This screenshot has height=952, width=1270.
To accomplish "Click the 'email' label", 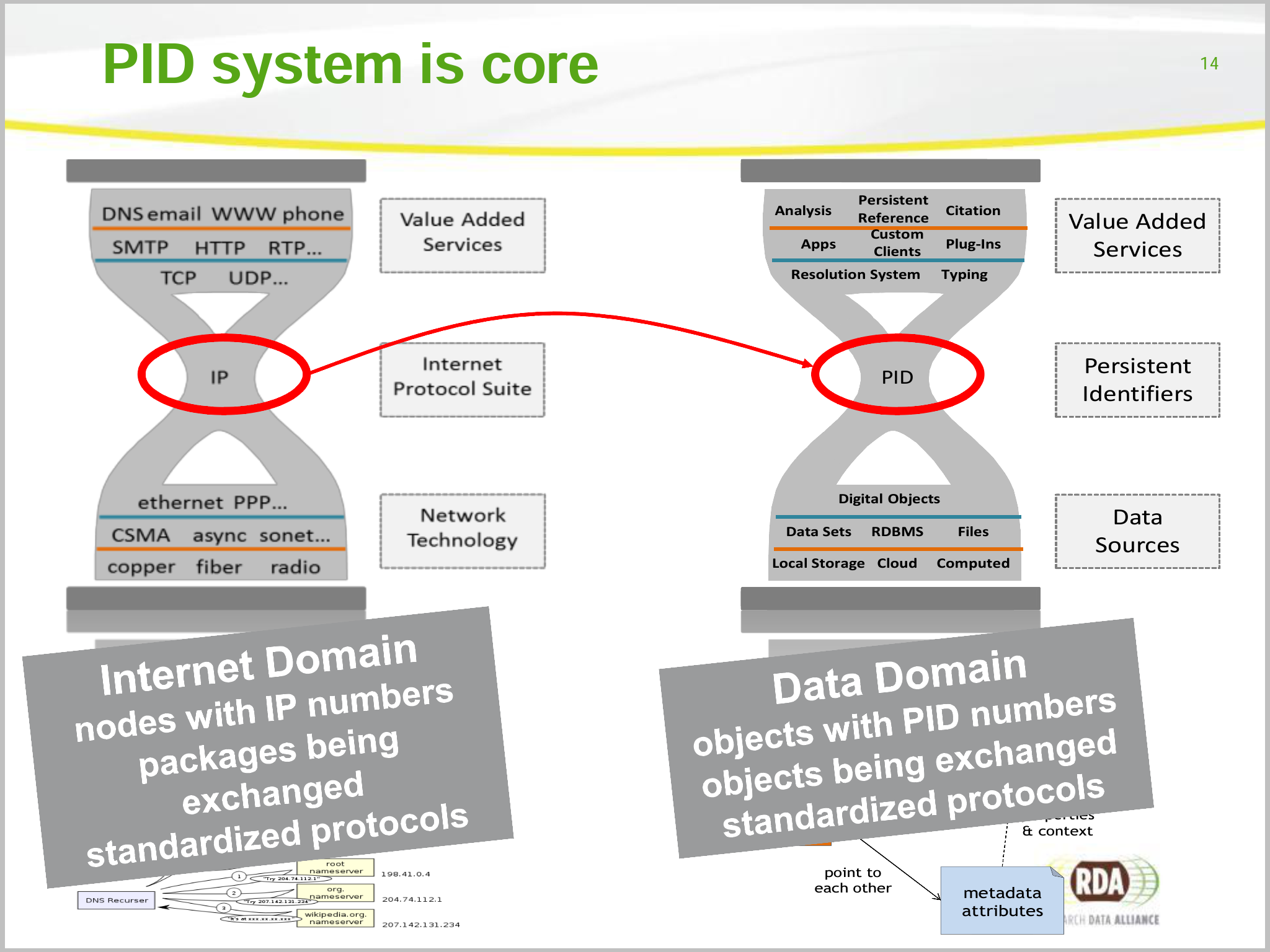I will coord(174,214).
